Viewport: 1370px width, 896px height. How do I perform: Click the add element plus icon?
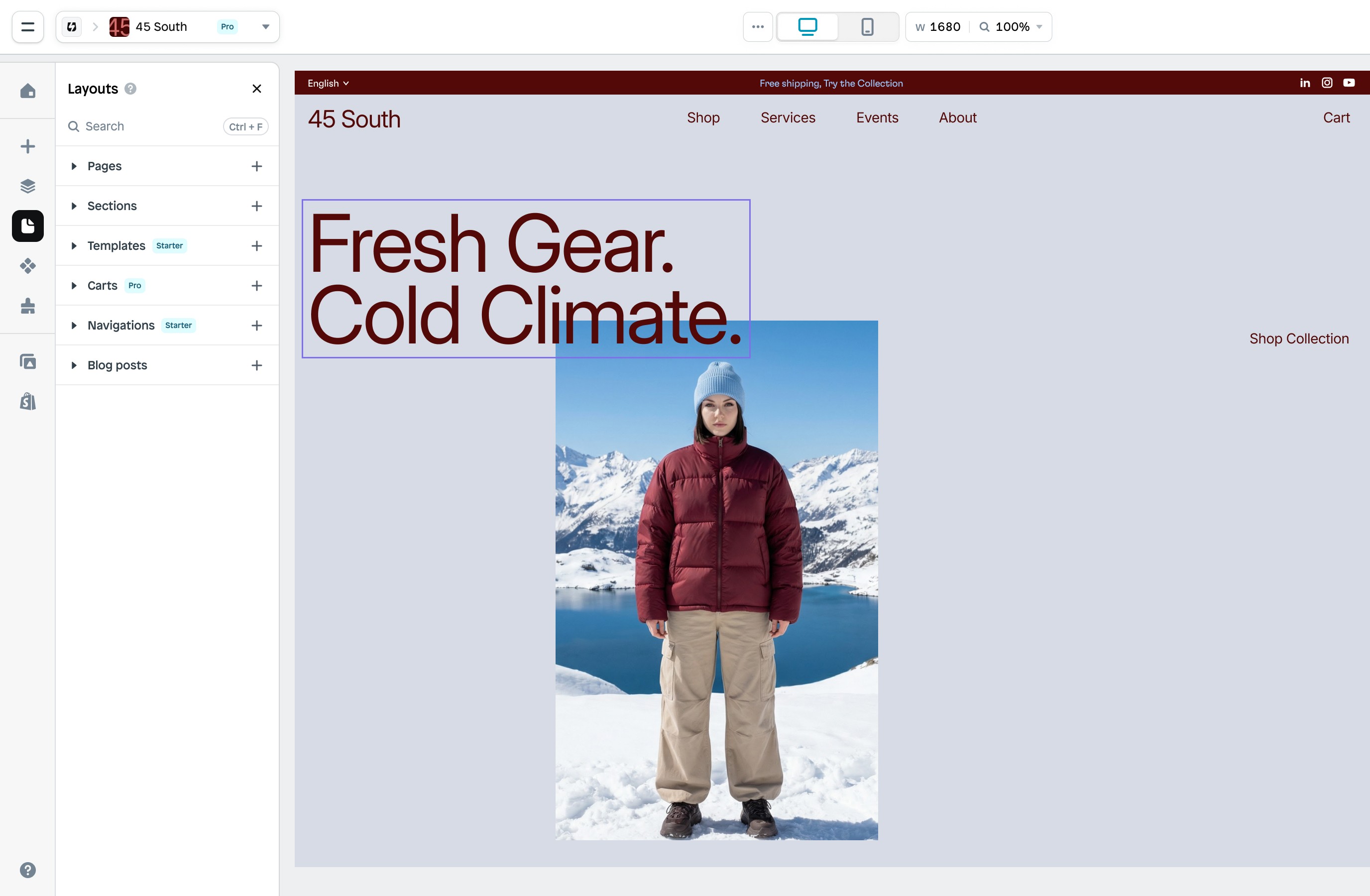pos(28,146)
